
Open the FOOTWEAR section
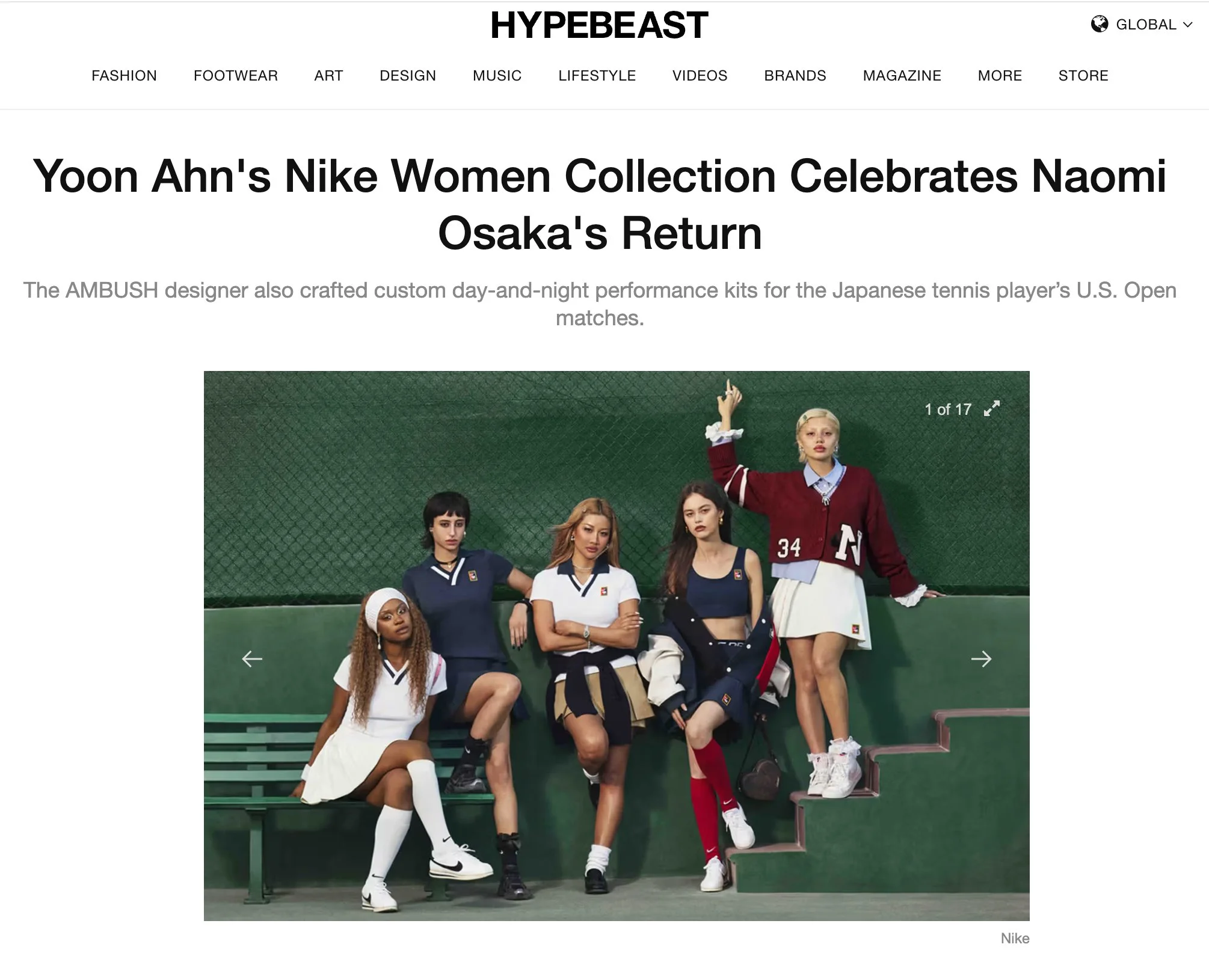click(x=236, y=76)
